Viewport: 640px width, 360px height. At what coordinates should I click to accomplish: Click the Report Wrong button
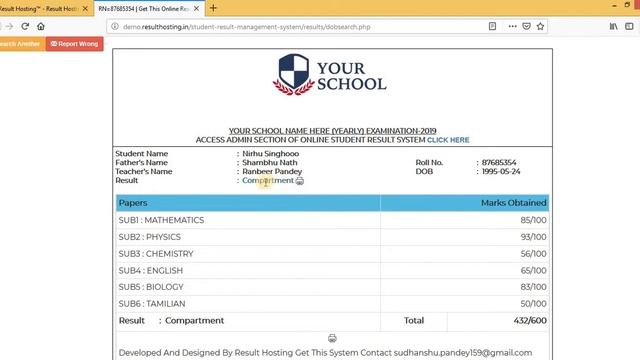[75, 44]
